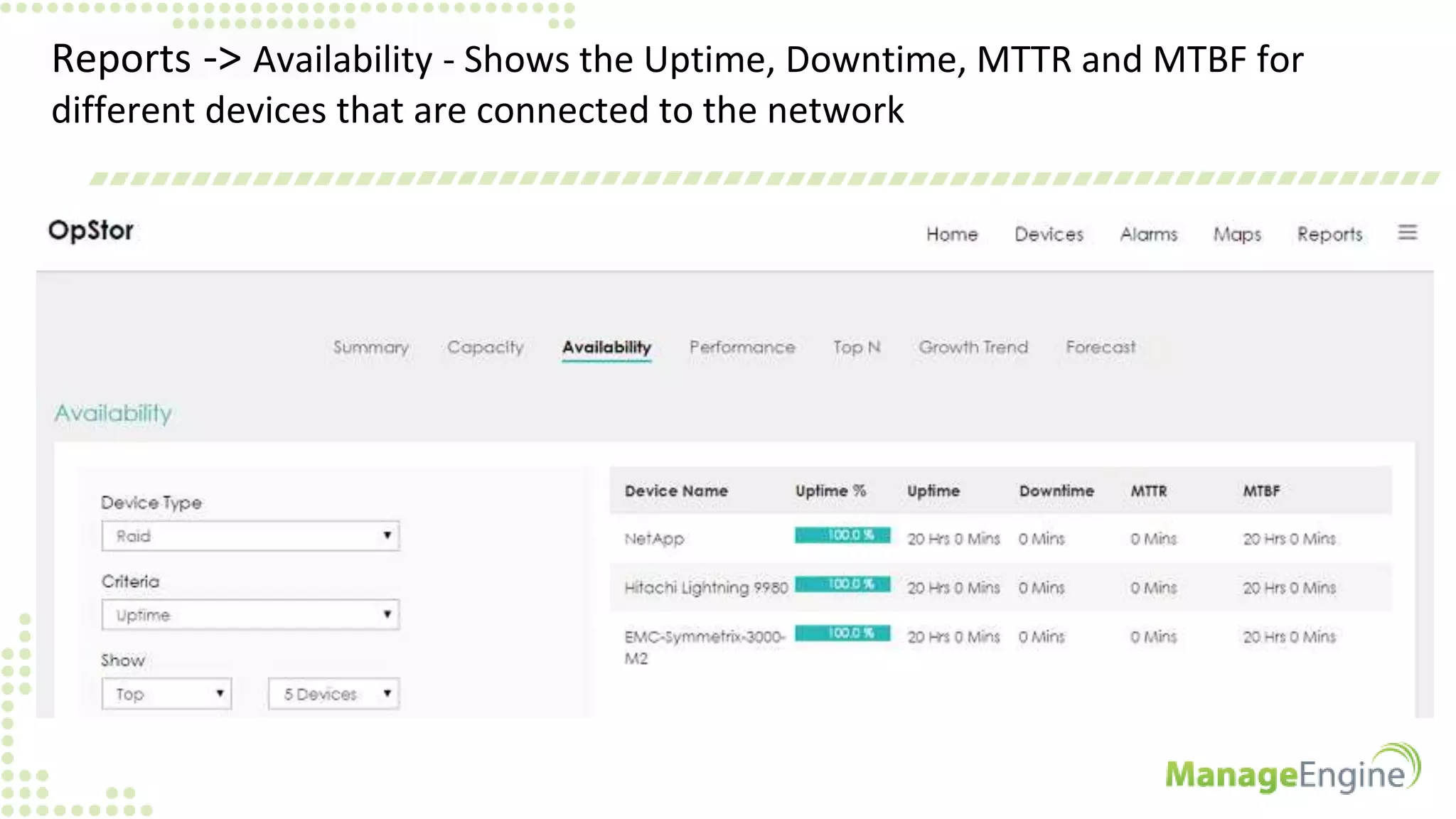This screenshot has width=1456, height=819.
Task: Switch to the Capacity tab
Action: click(x=486, y=348)
